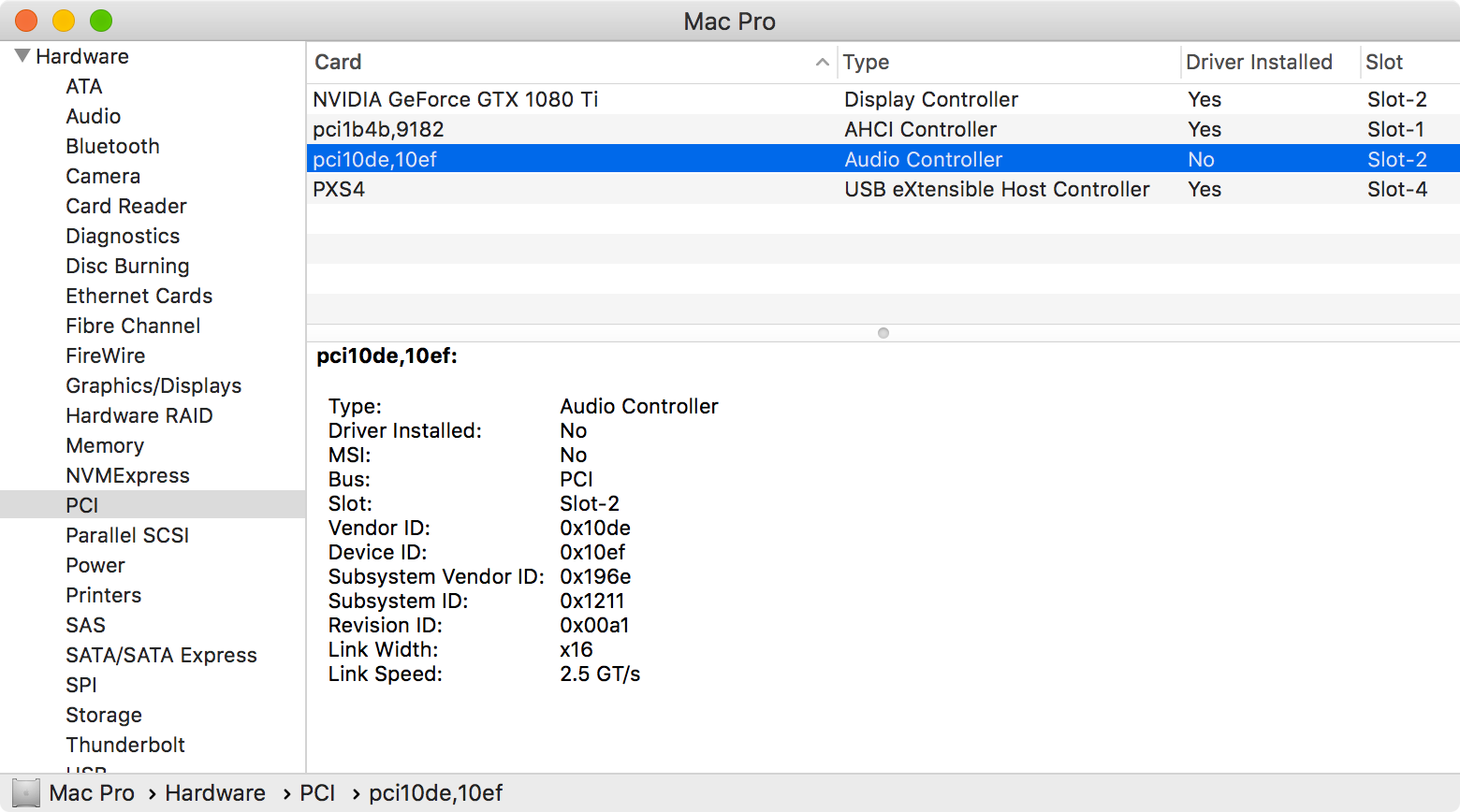Open Card Reader information
The height and width of the screenshot is (812, 1460).
coord(126,206)
